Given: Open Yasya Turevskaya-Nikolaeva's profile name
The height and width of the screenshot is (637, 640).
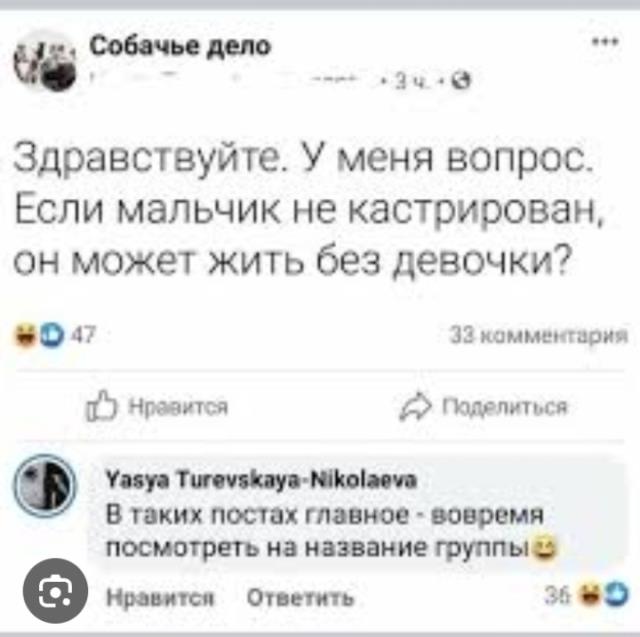Looking at the screenshot, I should (x=262, y=479).
